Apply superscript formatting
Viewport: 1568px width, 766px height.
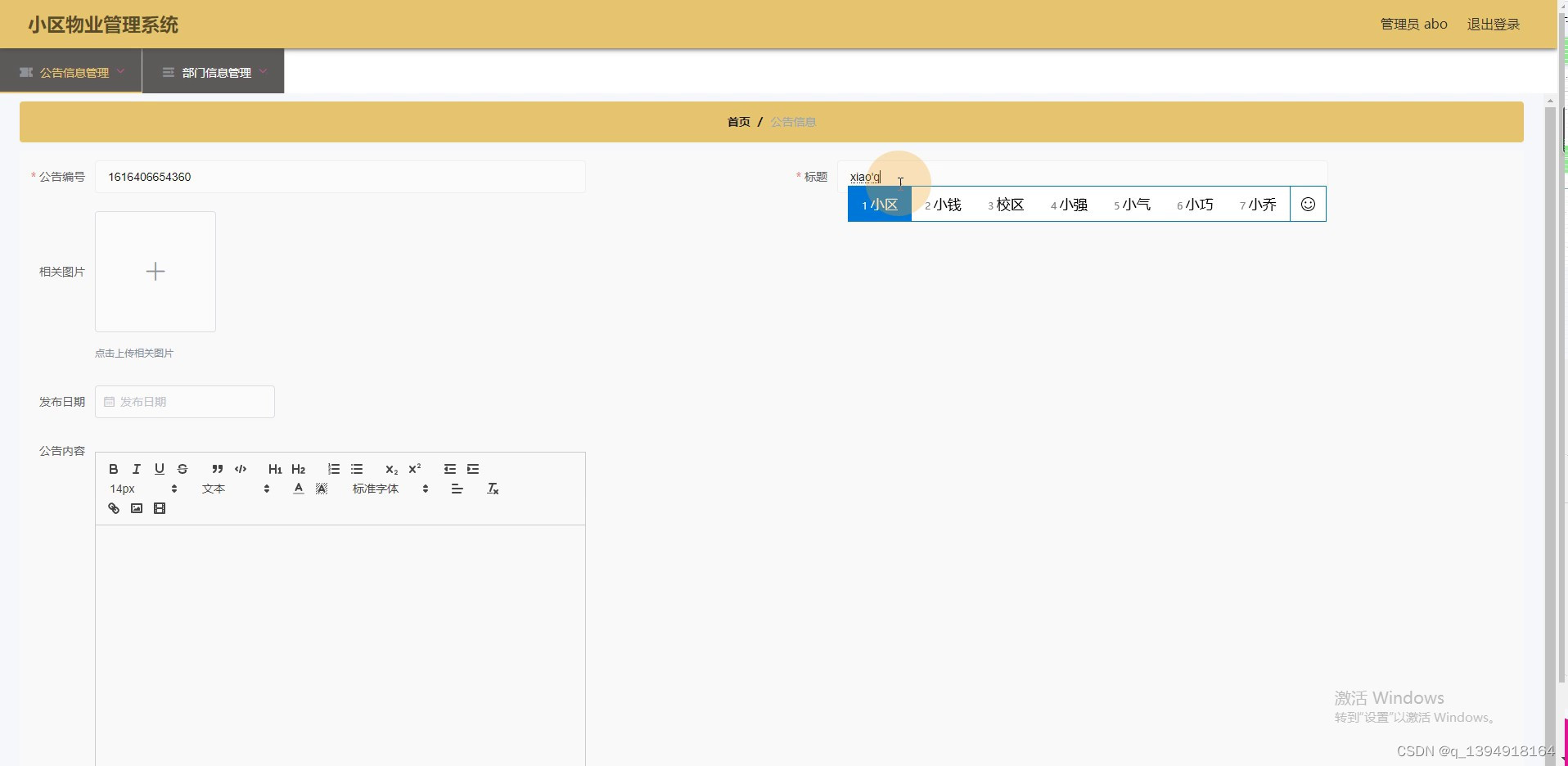(415, 469)
